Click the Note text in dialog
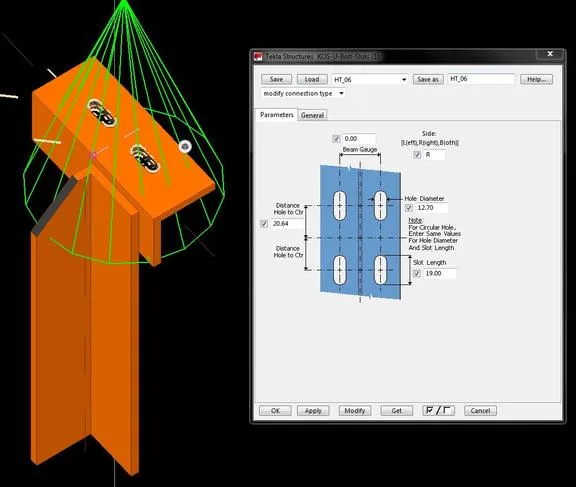The height and width of the screenshot is (487, 576). point(435,234)
